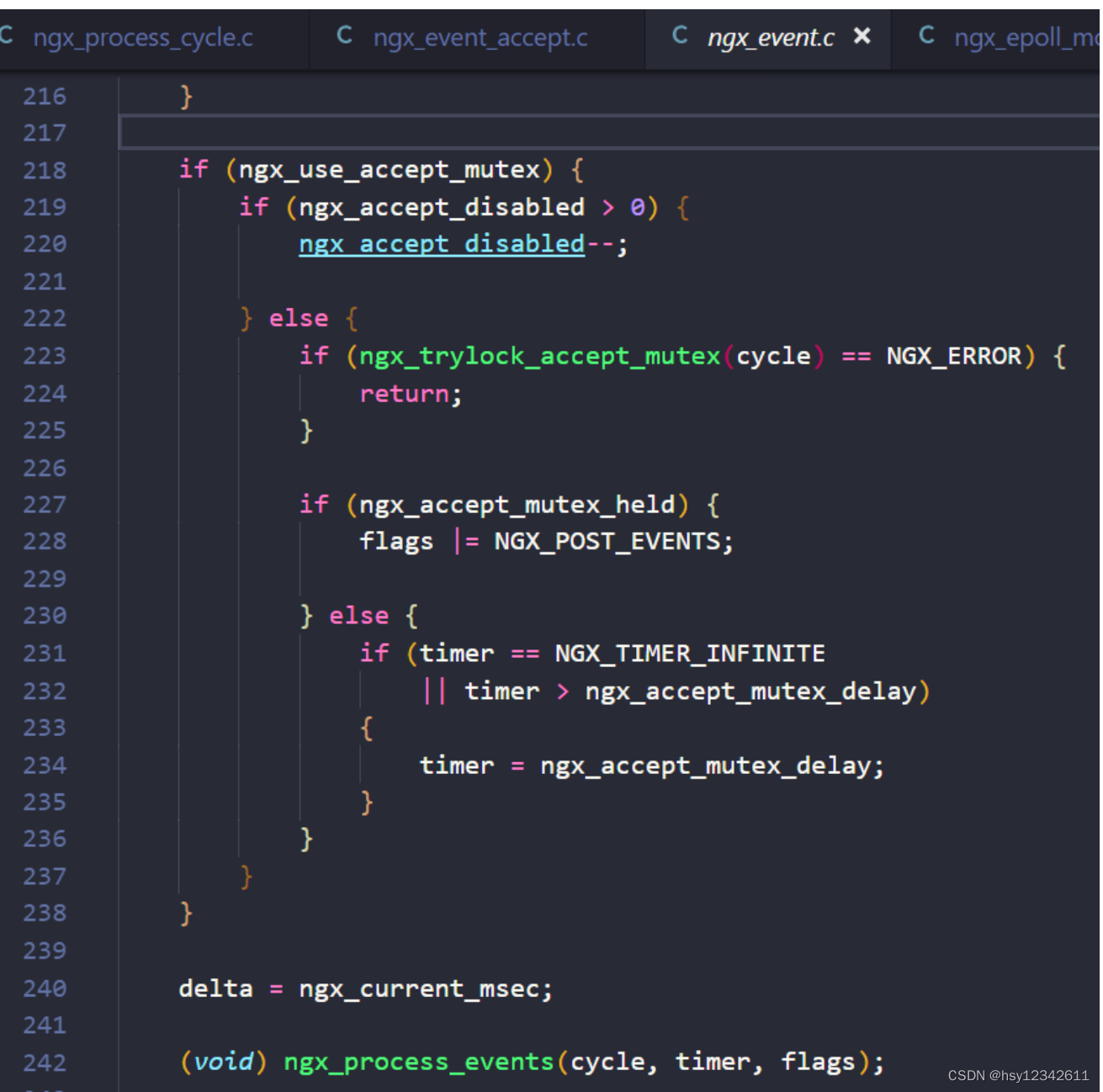This screenshot has height=1092, width=1103.
Task: Click the CSDN @hsy12342611 watermark
Action: 1017,1075
